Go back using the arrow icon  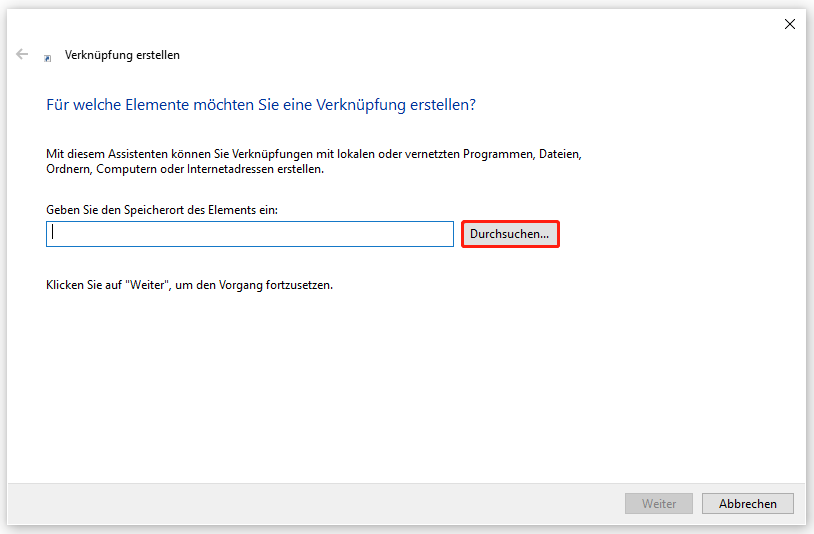(22, 54)
